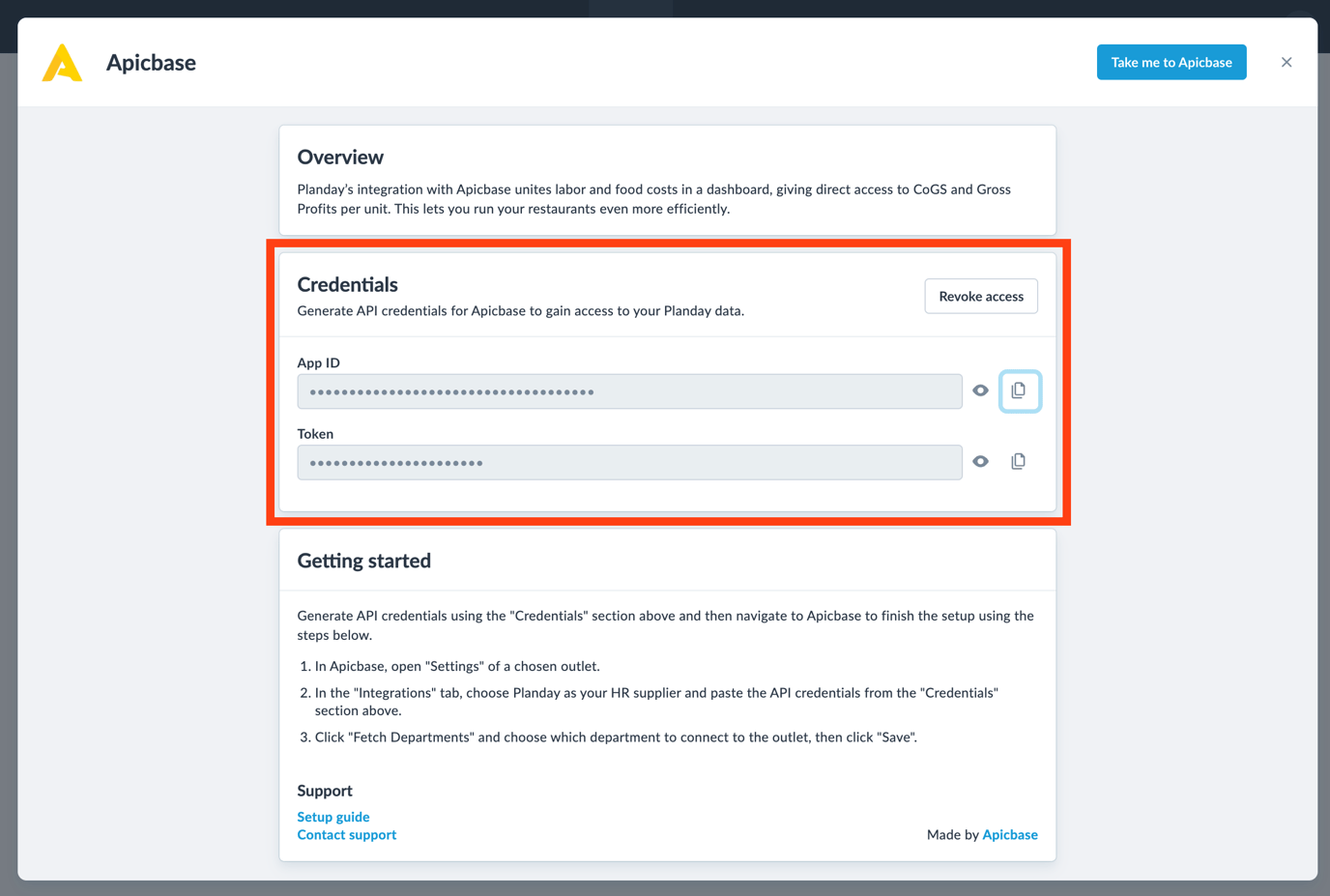This screenshot has width=1330, height=896.
Task: Click the Take me to Apicbase button
Action: pos(1171,61)
